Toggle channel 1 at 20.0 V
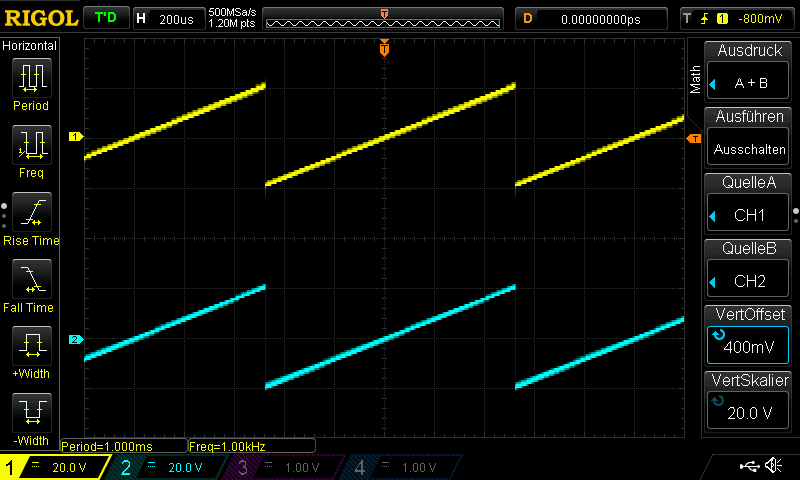800x480 pixels. (54, 467)
